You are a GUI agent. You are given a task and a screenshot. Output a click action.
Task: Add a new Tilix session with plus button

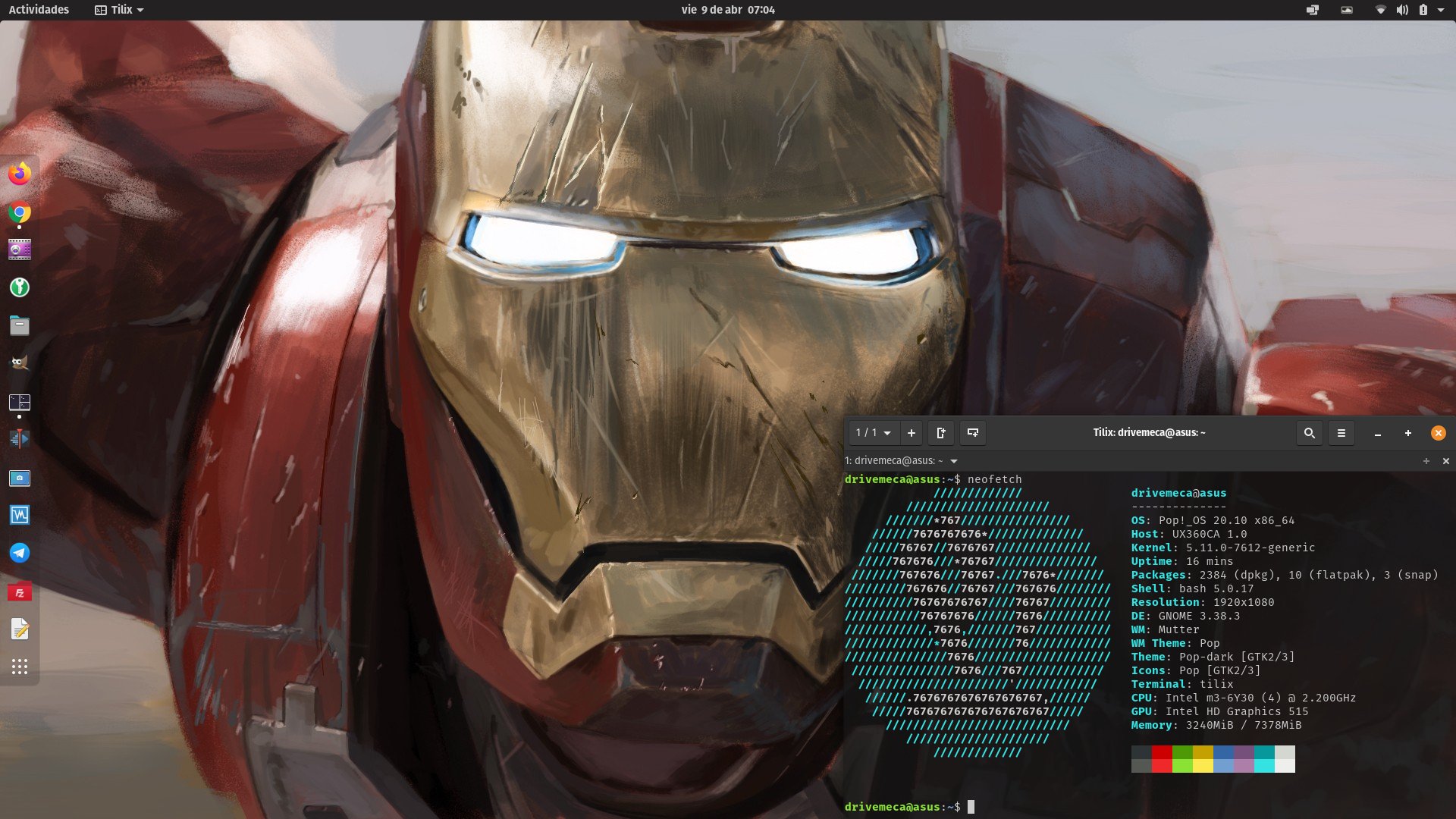912,433
